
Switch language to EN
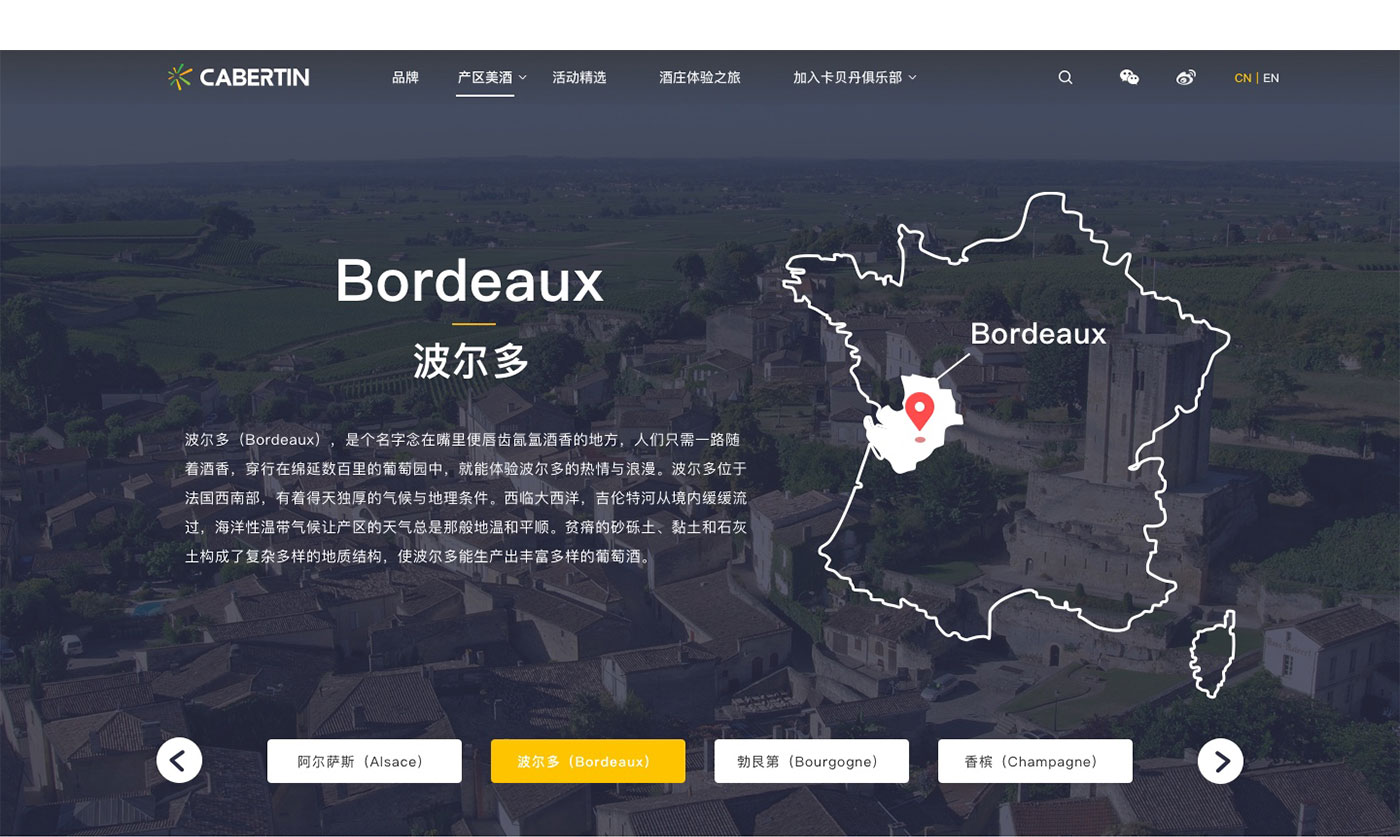point(1271,78)
